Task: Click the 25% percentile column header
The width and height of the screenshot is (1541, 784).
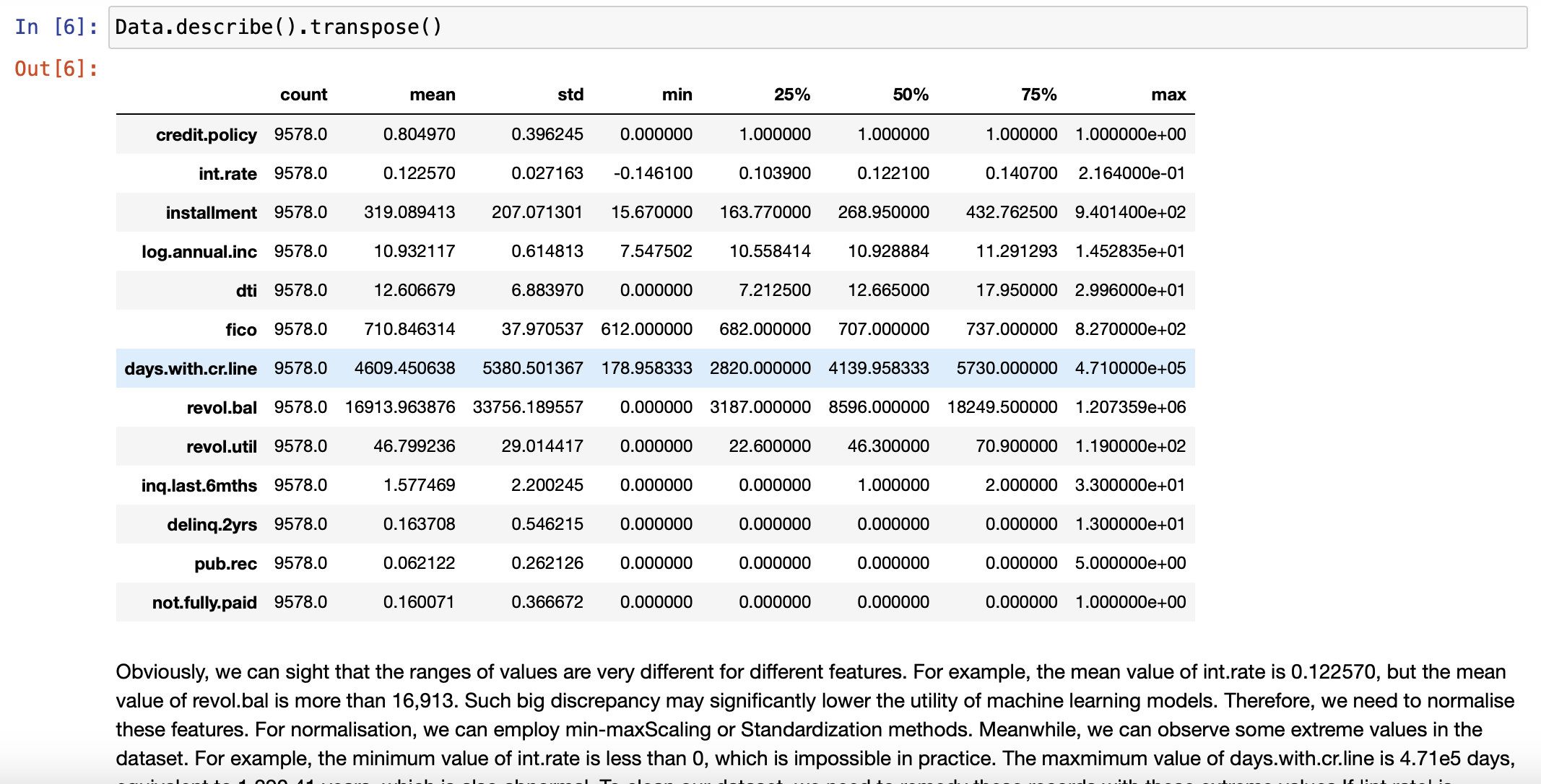Action: (791, 94)
